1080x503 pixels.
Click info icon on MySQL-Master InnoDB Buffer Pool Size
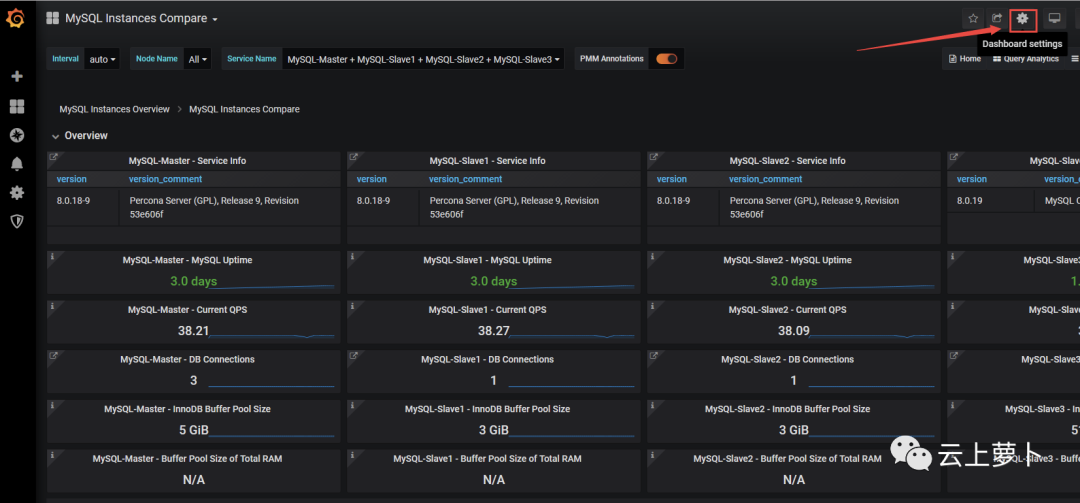(52, 405)
